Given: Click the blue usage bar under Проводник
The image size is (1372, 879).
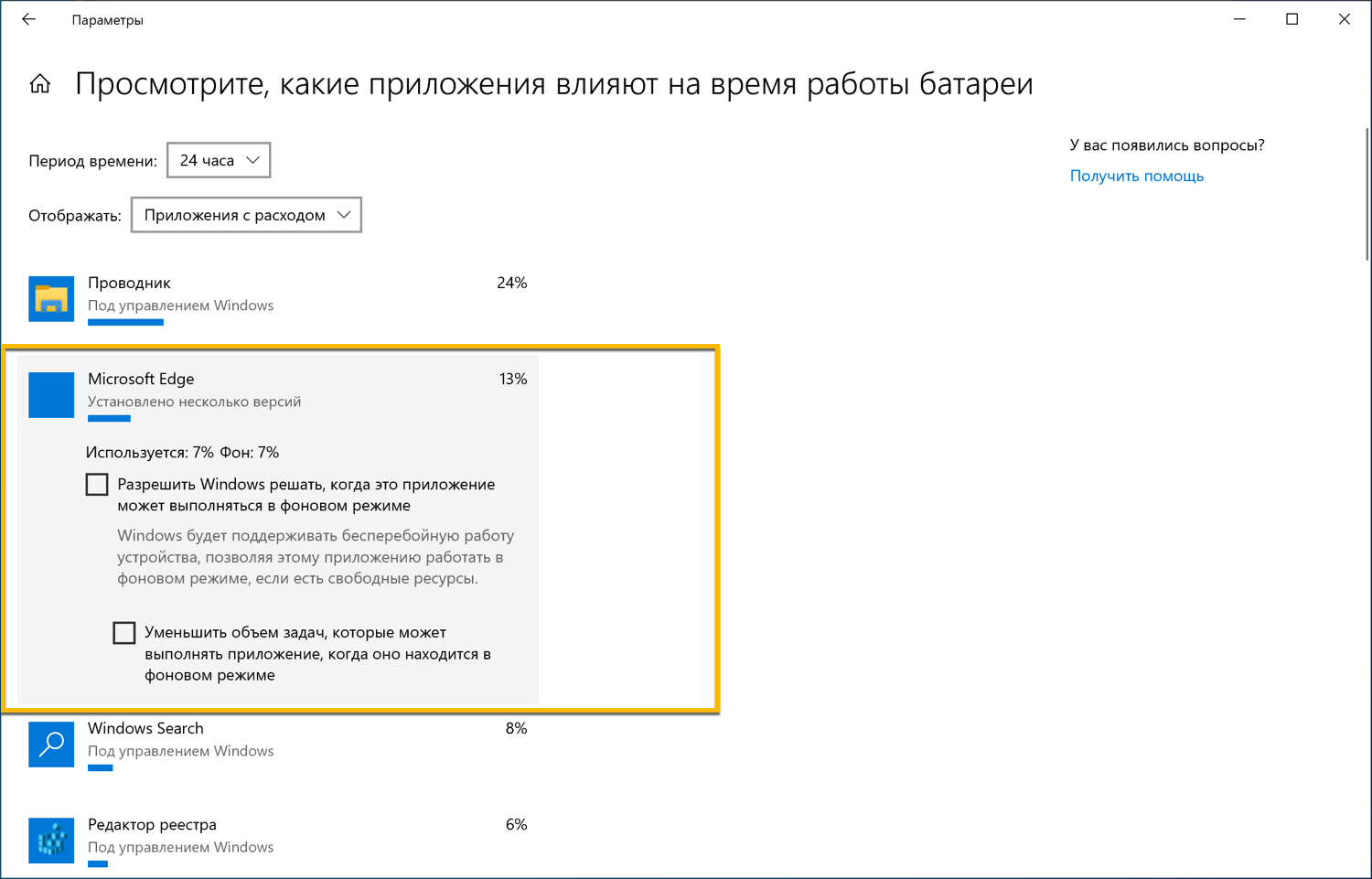Looking at the screenshot, I should tap(125, 322).
